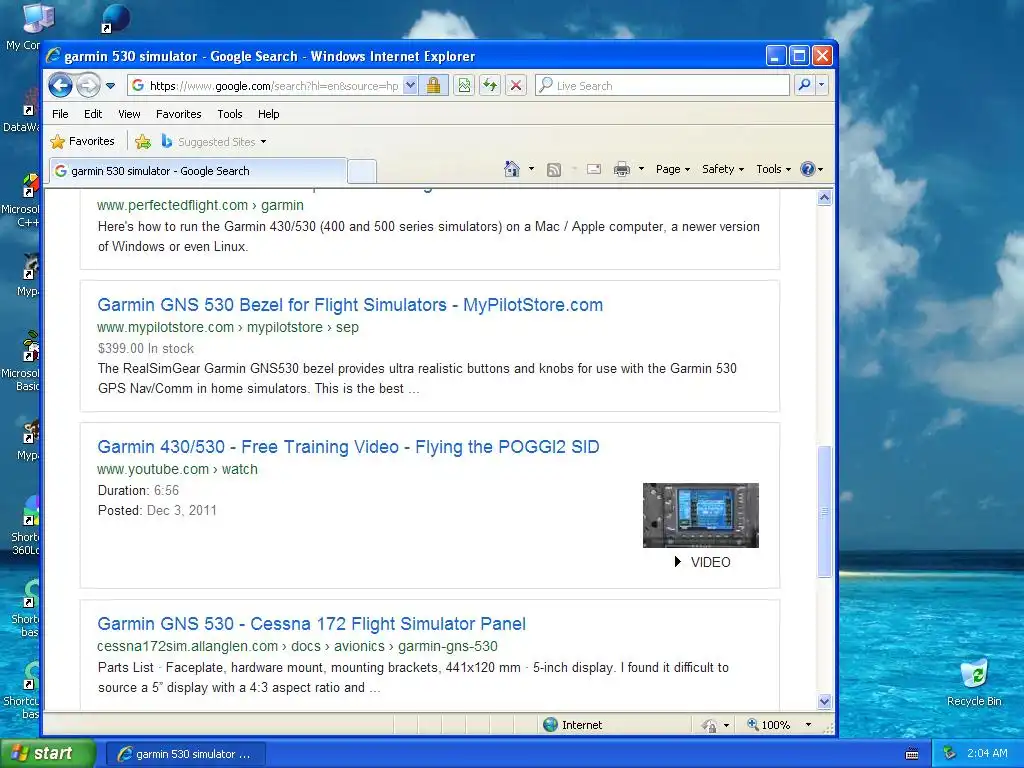
Task: Open the Tools menu in menu bar
Action: tap(230, 114)
